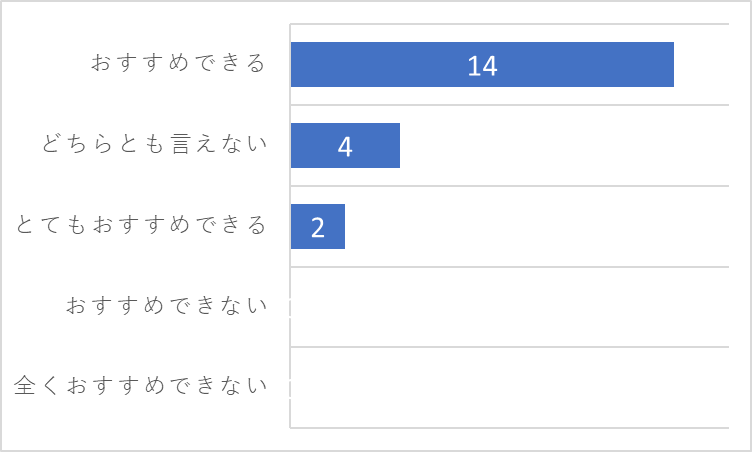Viewport: 752px width, 452px height.
Task: Select the 全くおすすめできない category label
Action: [141, 385]
